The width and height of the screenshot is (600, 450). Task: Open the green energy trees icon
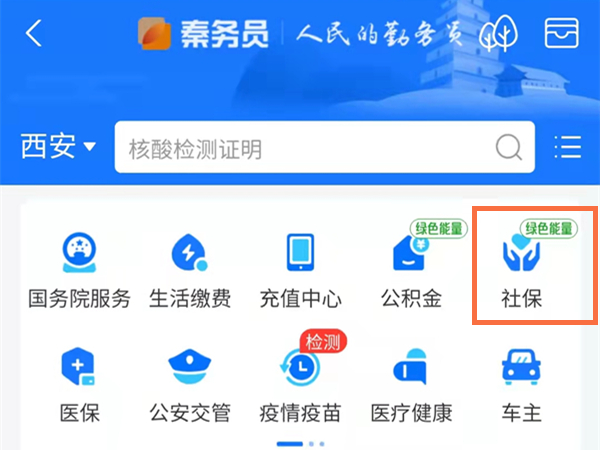pyautogui.click(x=498, y=33)
